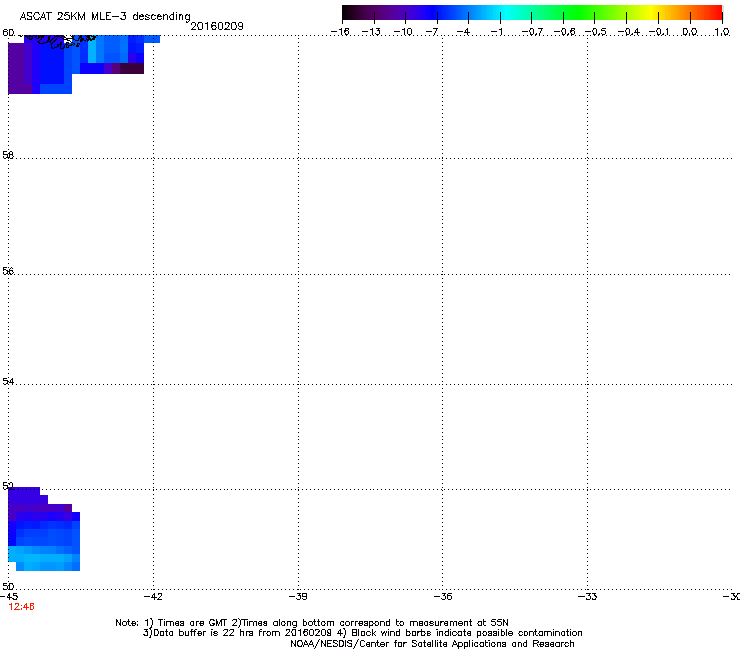Click the -10 tick label on the color scale
This screenshot has width=740, height=650.
click(x=403, y=32)
